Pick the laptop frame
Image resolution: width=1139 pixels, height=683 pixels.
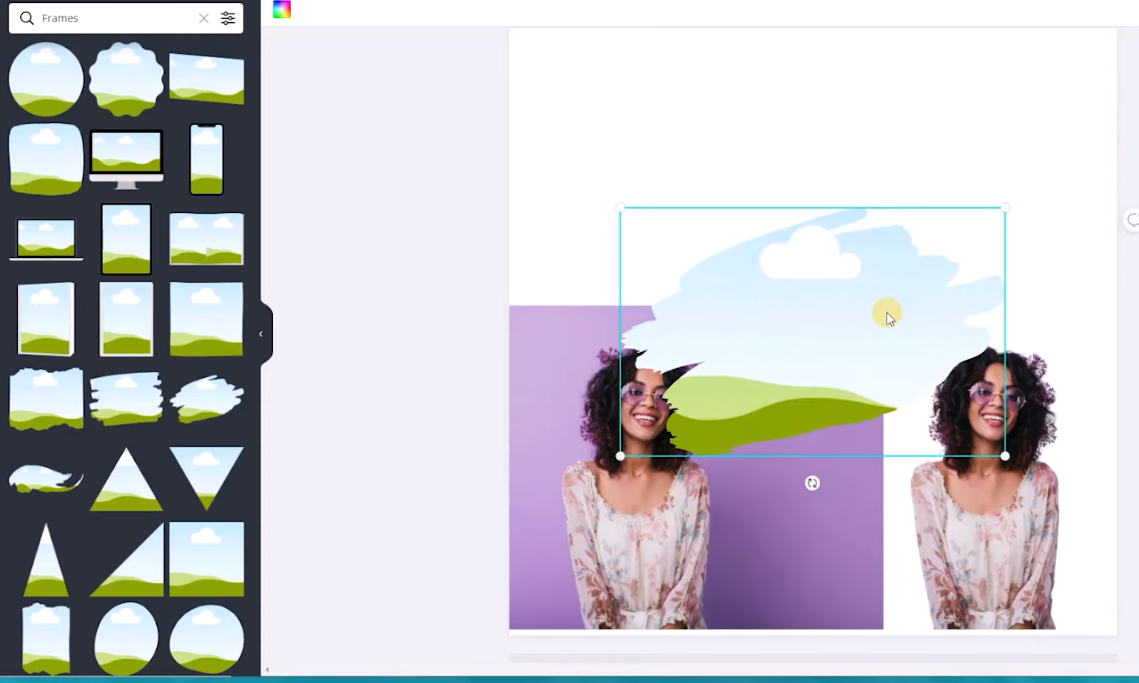click(x=46, y=239)
